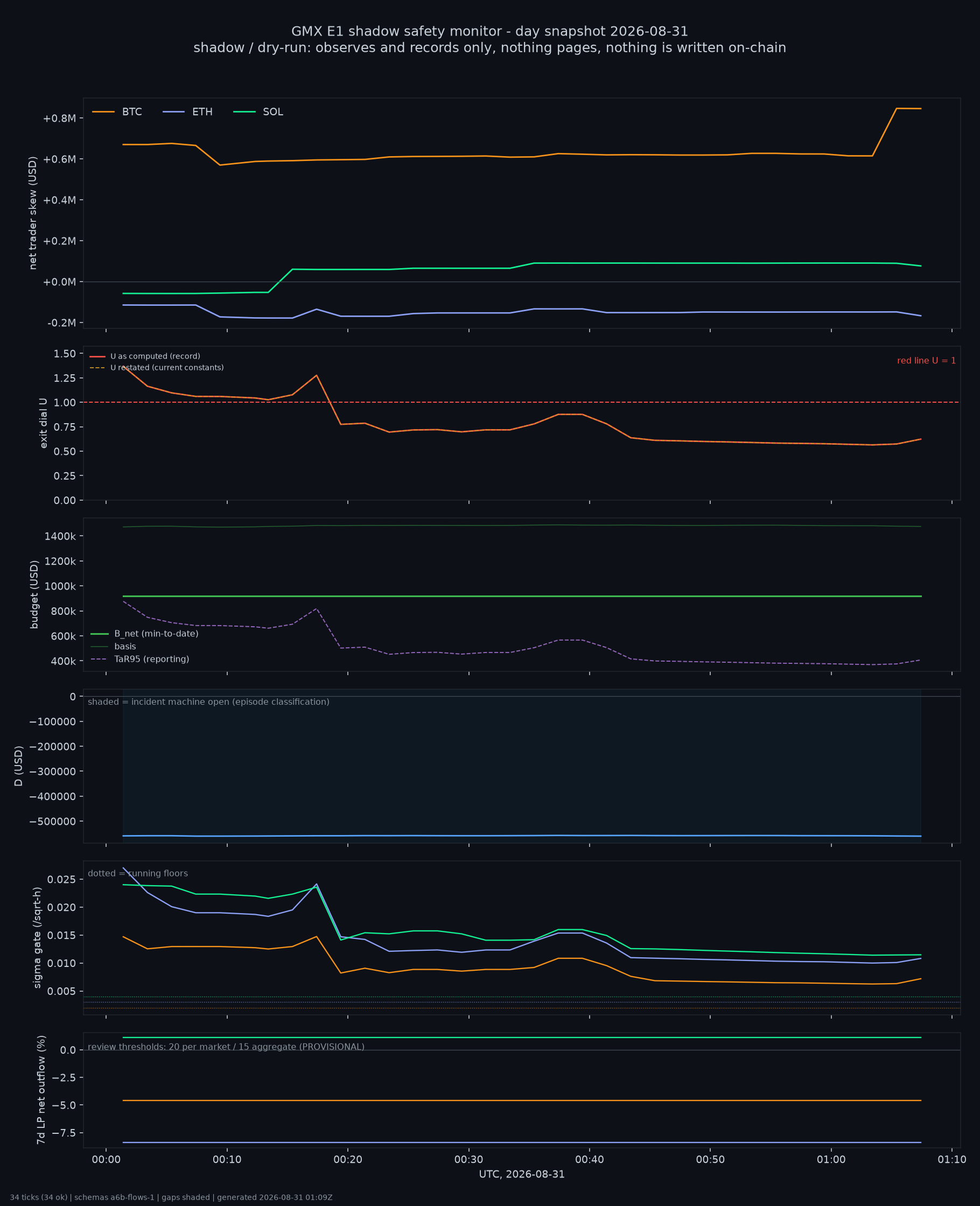This screenshot has width=980, height=1206.
Task: Select the '+0.0M' tick label
Action: click(x=59, y=282)
